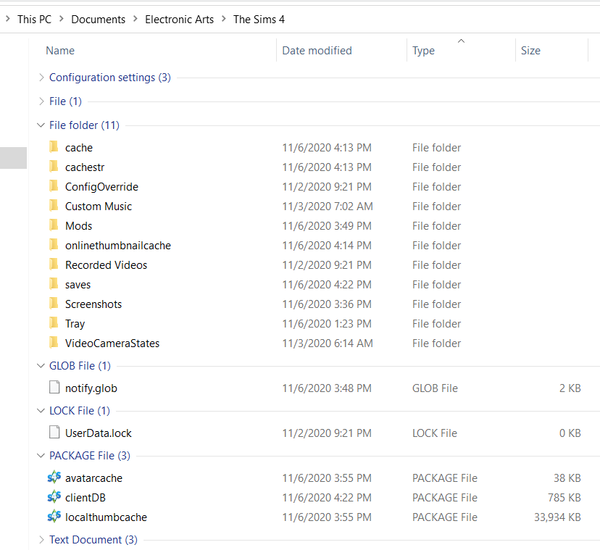Select the UserData.lock file name

pos(98,433)
